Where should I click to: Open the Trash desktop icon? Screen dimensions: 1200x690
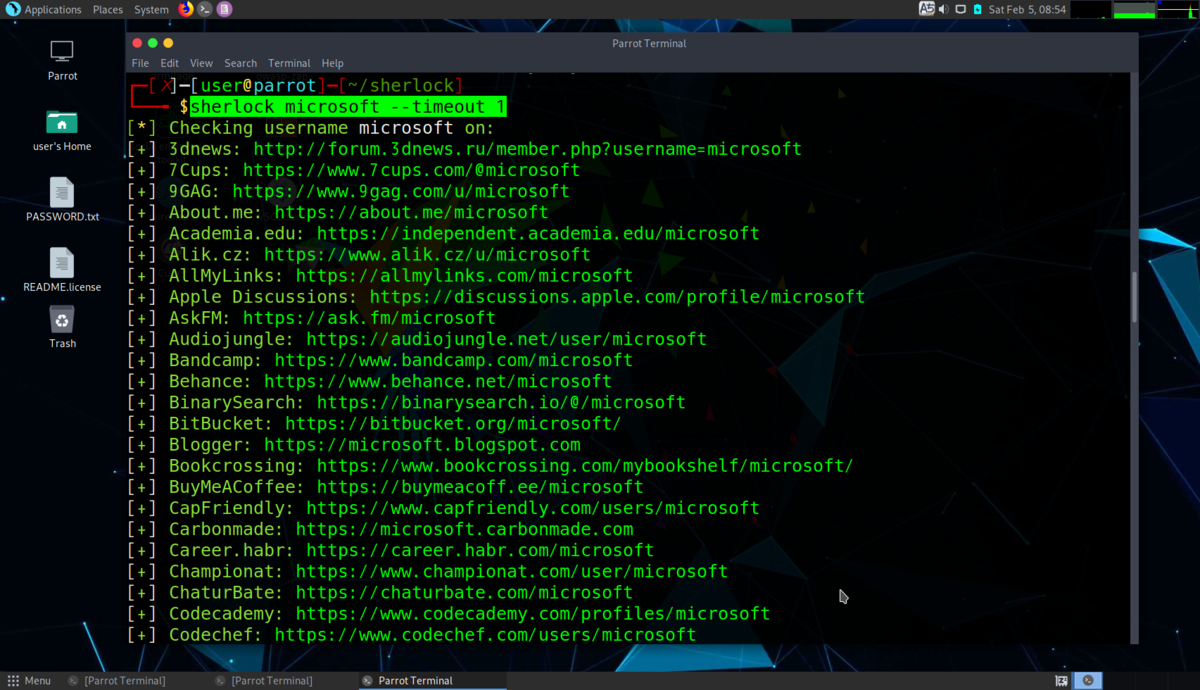click(62, 327)
